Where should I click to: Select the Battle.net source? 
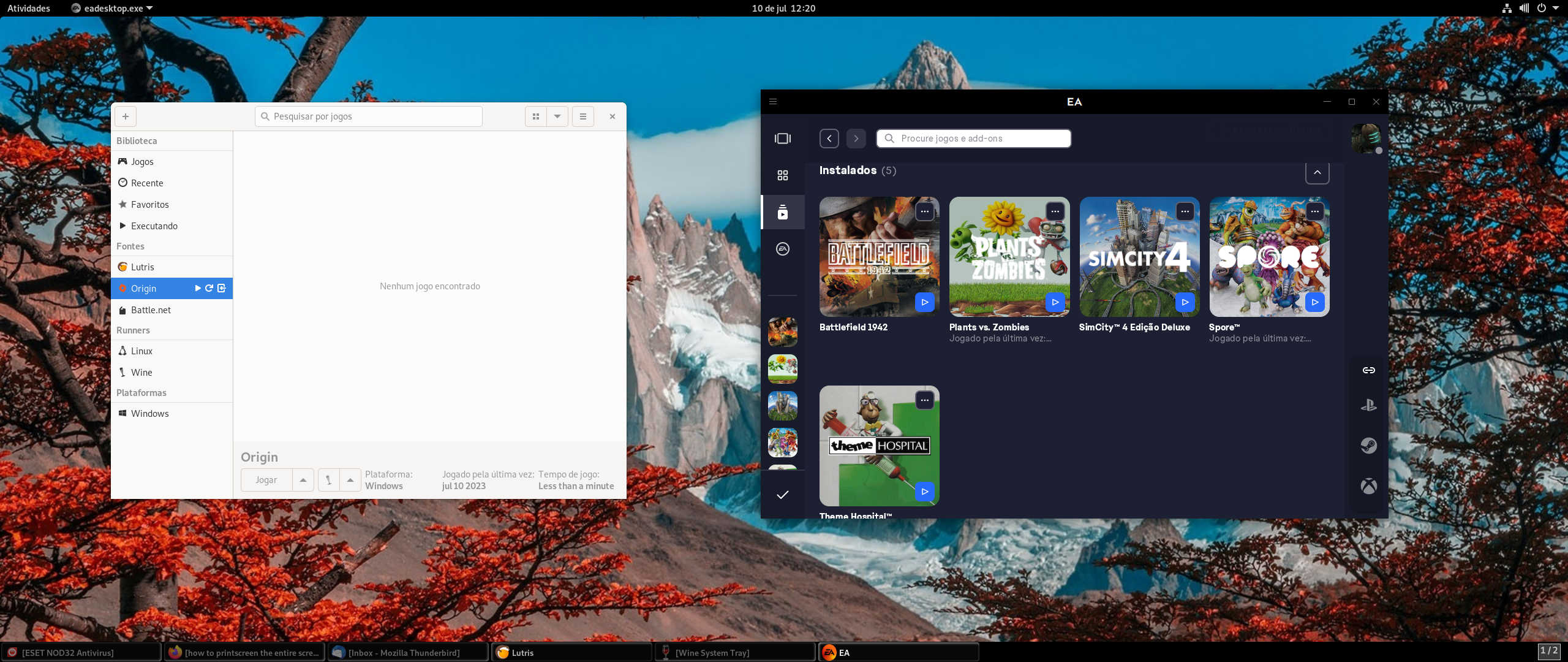pos(171,310)
